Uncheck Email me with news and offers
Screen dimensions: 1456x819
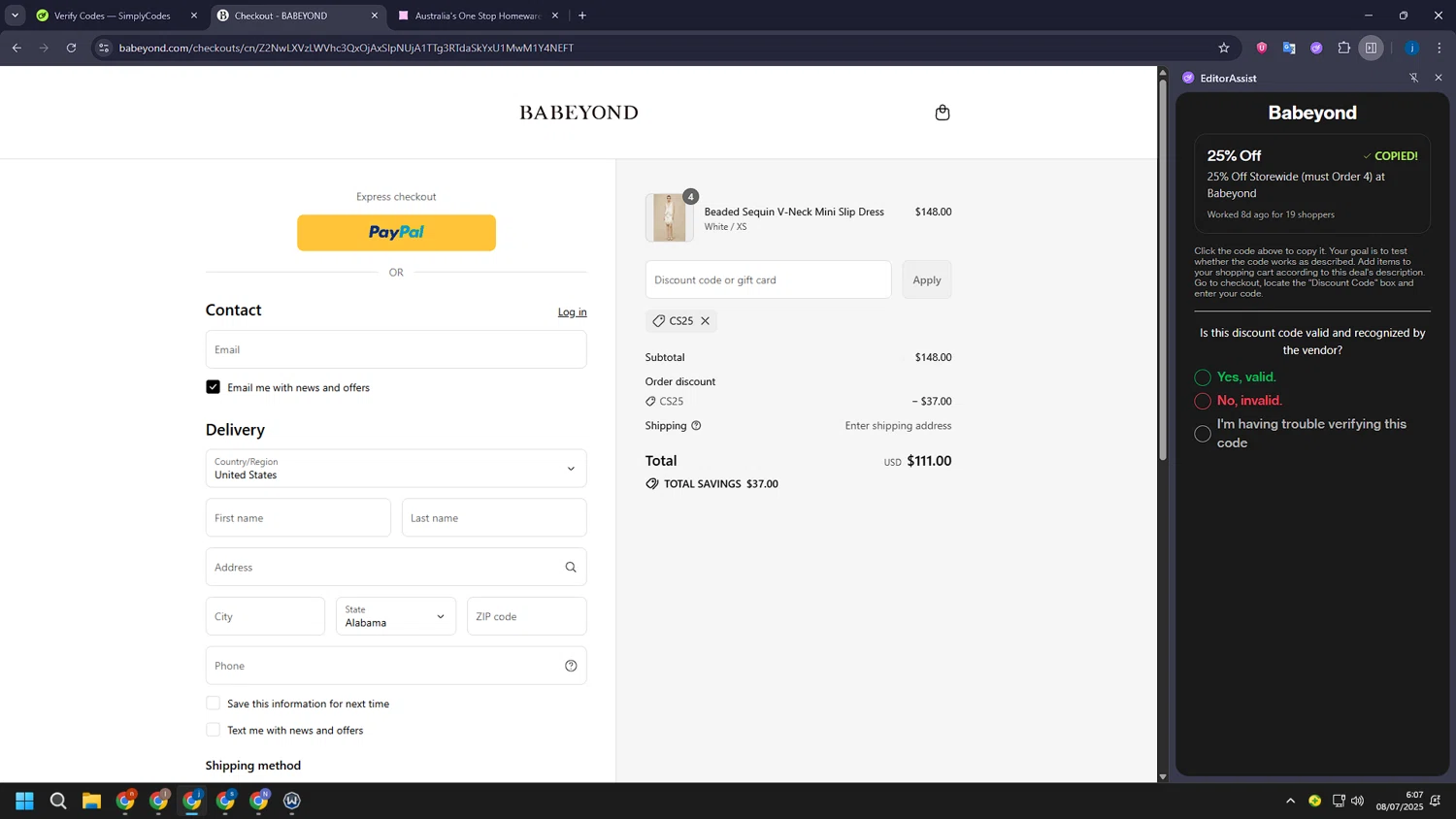(x=213, y=387)
